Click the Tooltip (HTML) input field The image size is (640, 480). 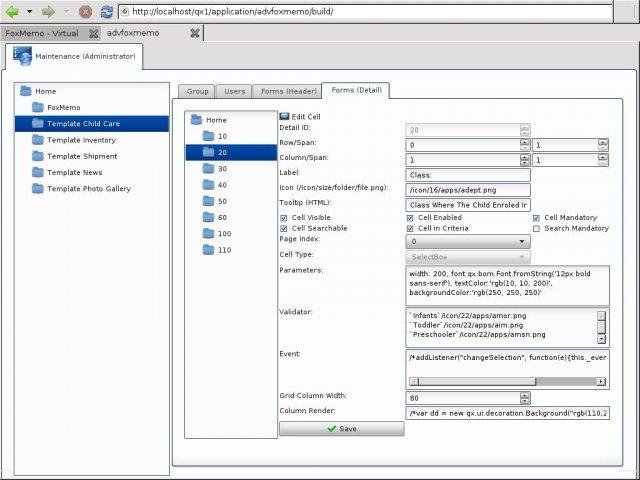[x=468, y=205]
